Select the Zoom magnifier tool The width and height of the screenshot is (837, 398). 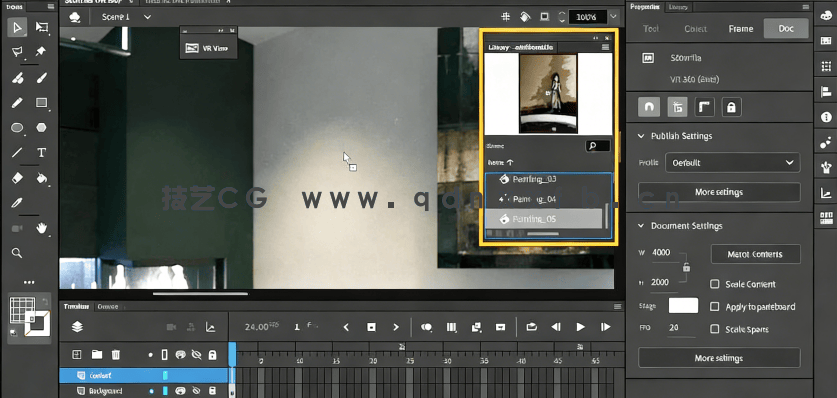(17, 253)
